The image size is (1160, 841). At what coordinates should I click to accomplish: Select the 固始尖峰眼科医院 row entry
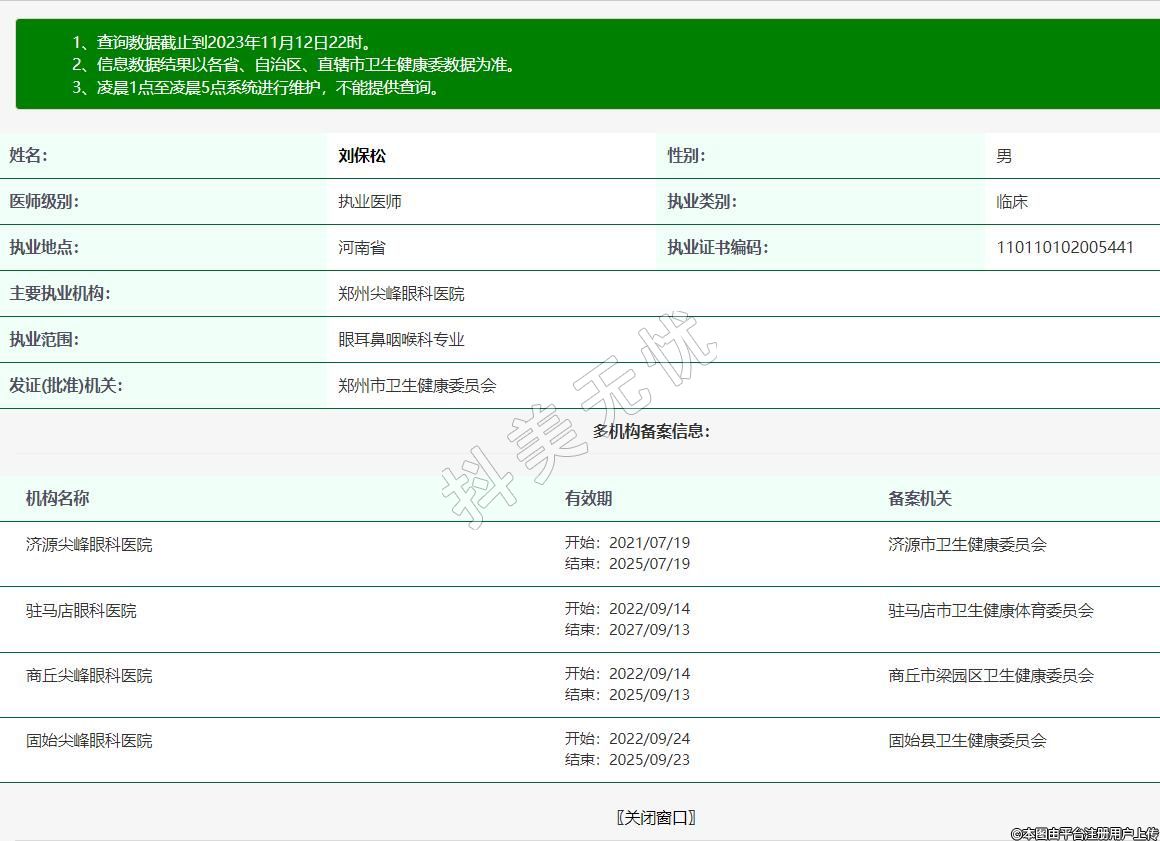pyautogui.click(x=89, y=741)
